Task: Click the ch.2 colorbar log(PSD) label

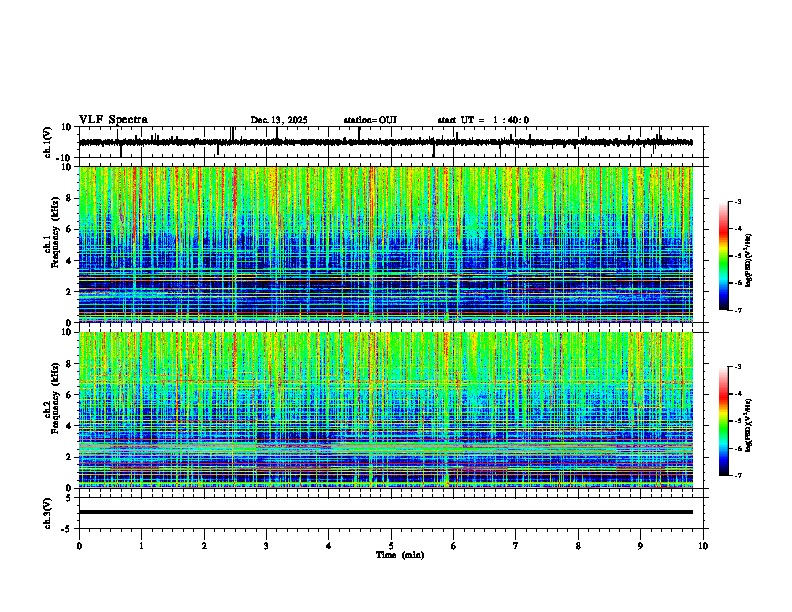Action: (748, 425)
